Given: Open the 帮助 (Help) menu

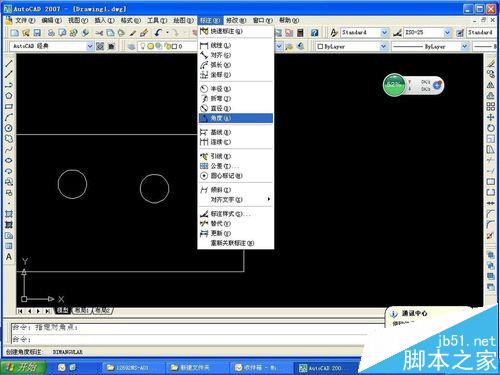Looking at the screenshot, I should (289, 21).
